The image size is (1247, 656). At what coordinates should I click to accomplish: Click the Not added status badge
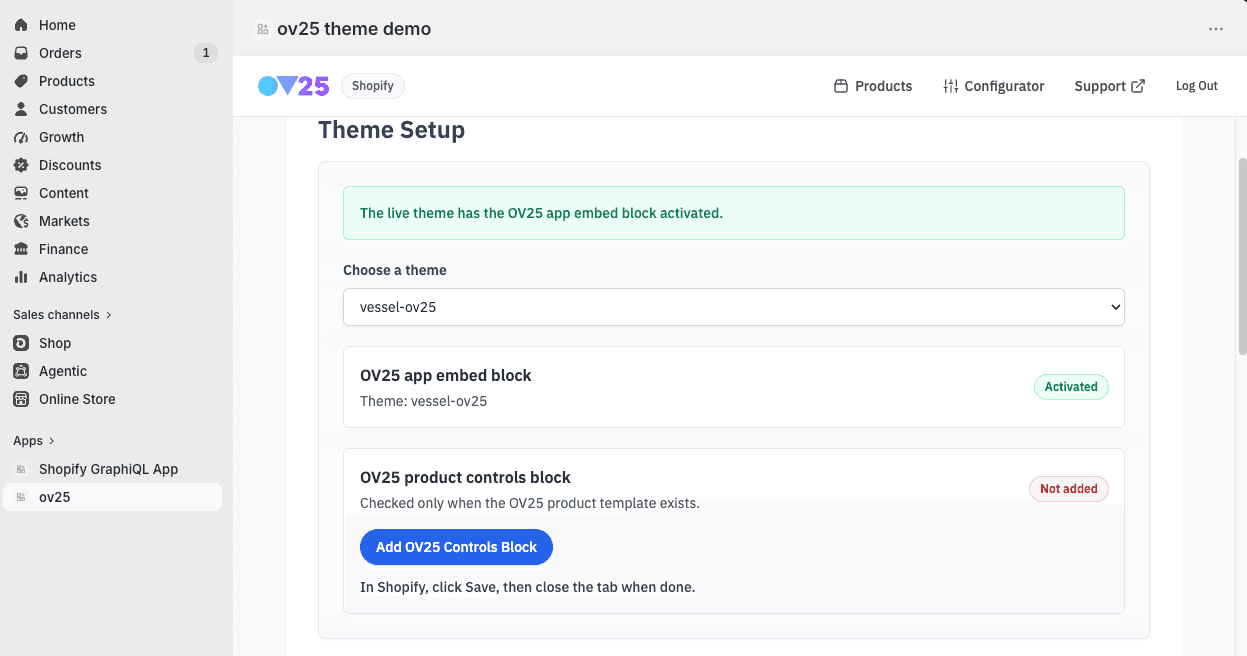[1069, 489]
